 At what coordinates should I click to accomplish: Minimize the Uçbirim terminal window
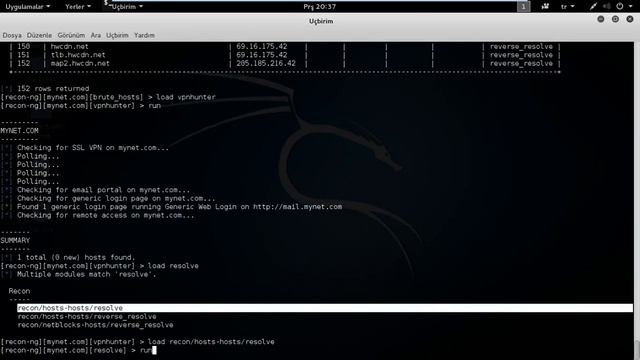pos(600,19)
